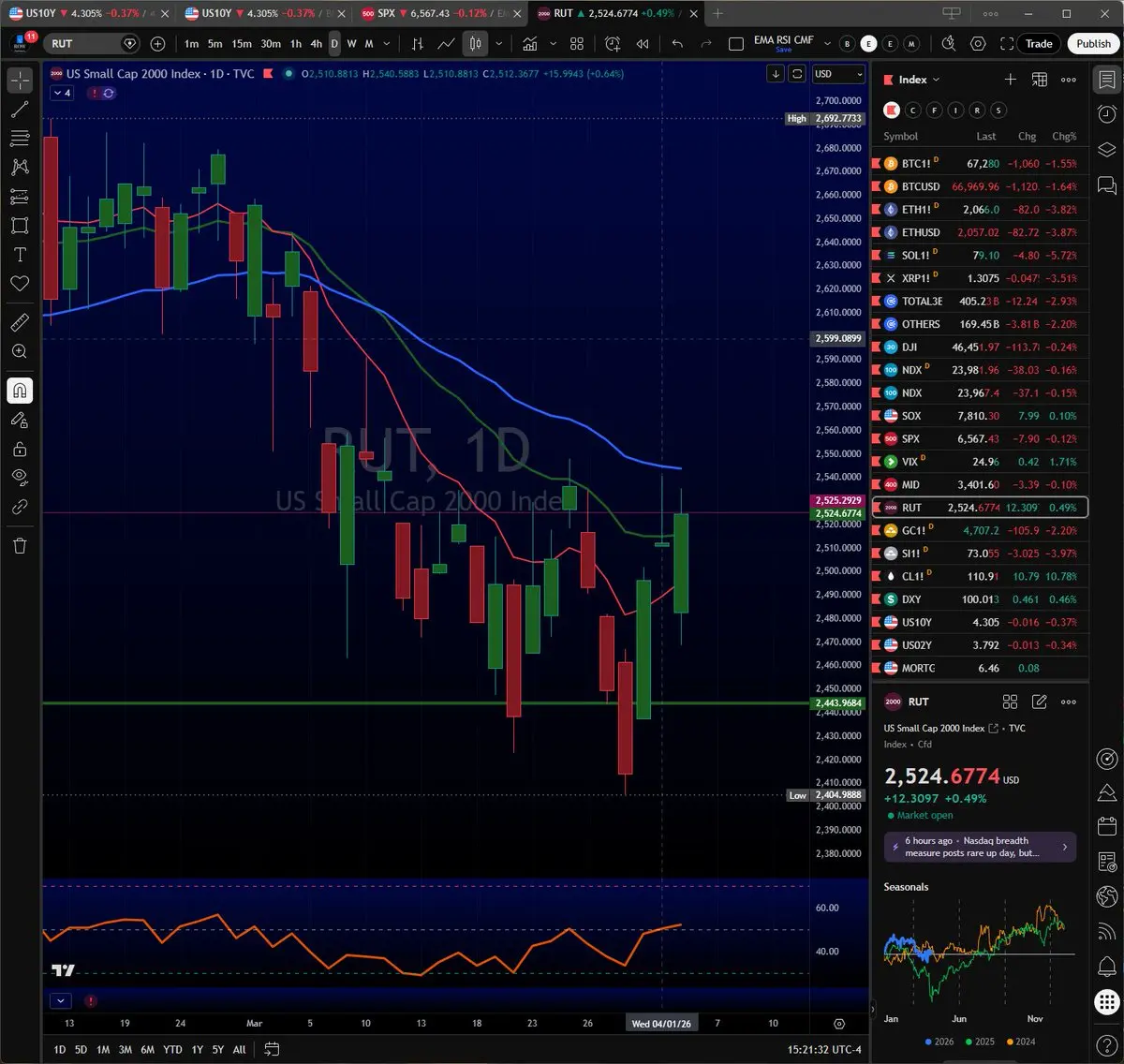Open the USD currency dropdown
This screenshot has width=1124, height=1064.
coord(837,74)
